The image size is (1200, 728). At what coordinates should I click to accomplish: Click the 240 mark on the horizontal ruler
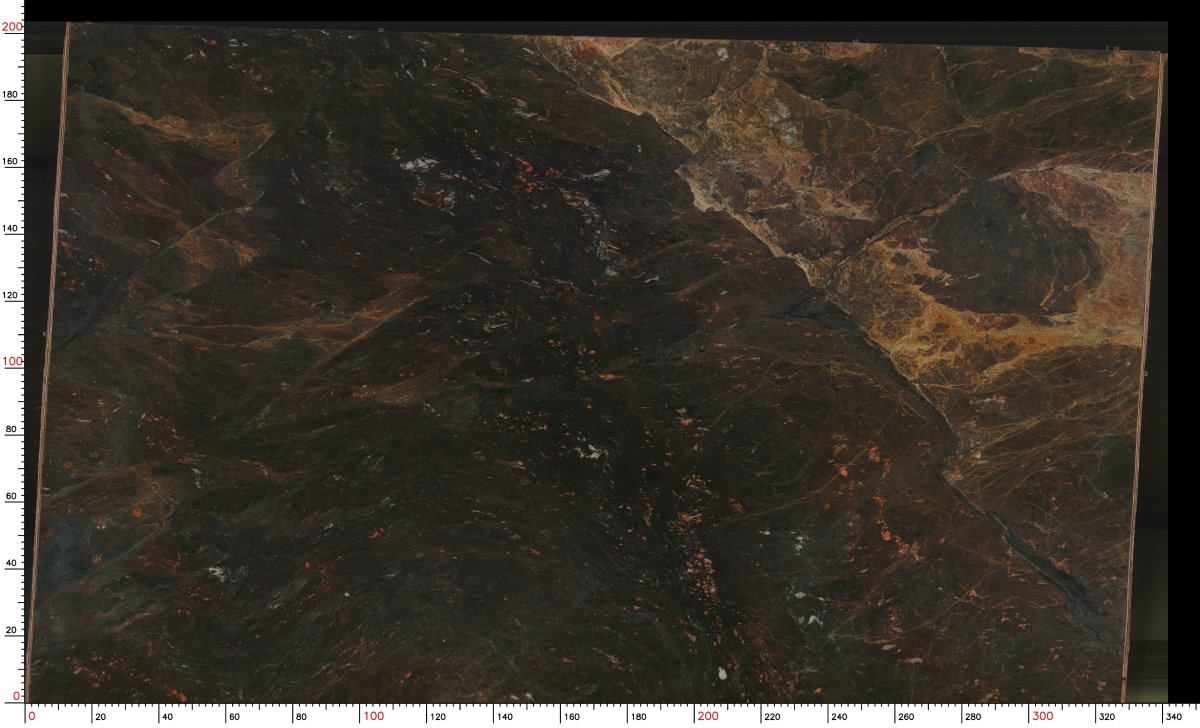[841, 717]
